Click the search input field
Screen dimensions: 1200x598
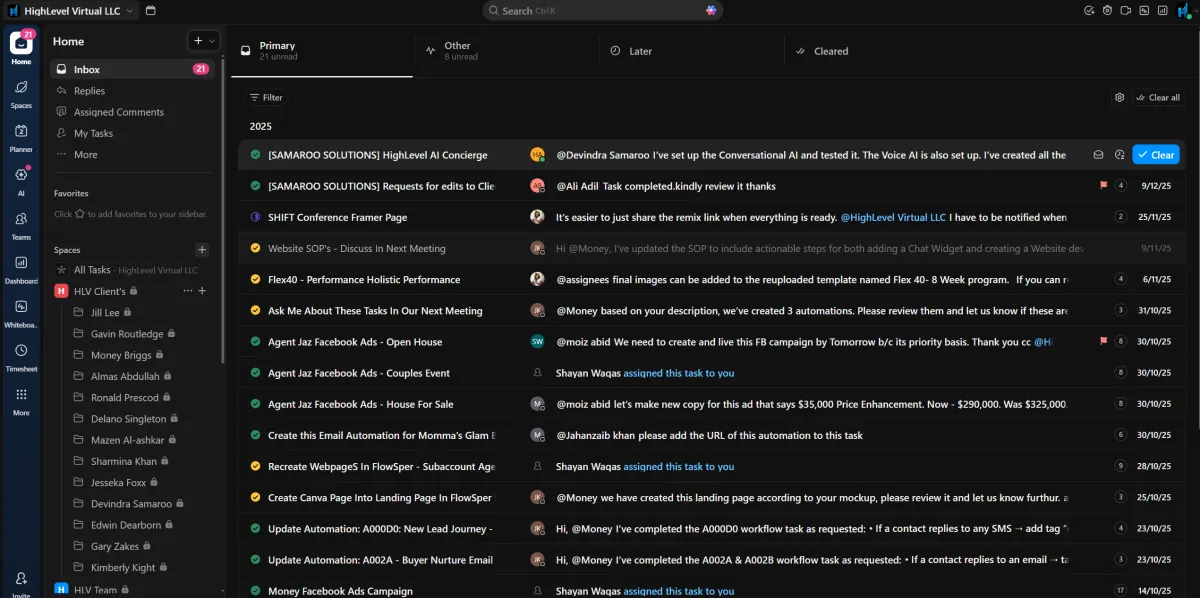tap(603, 10)
